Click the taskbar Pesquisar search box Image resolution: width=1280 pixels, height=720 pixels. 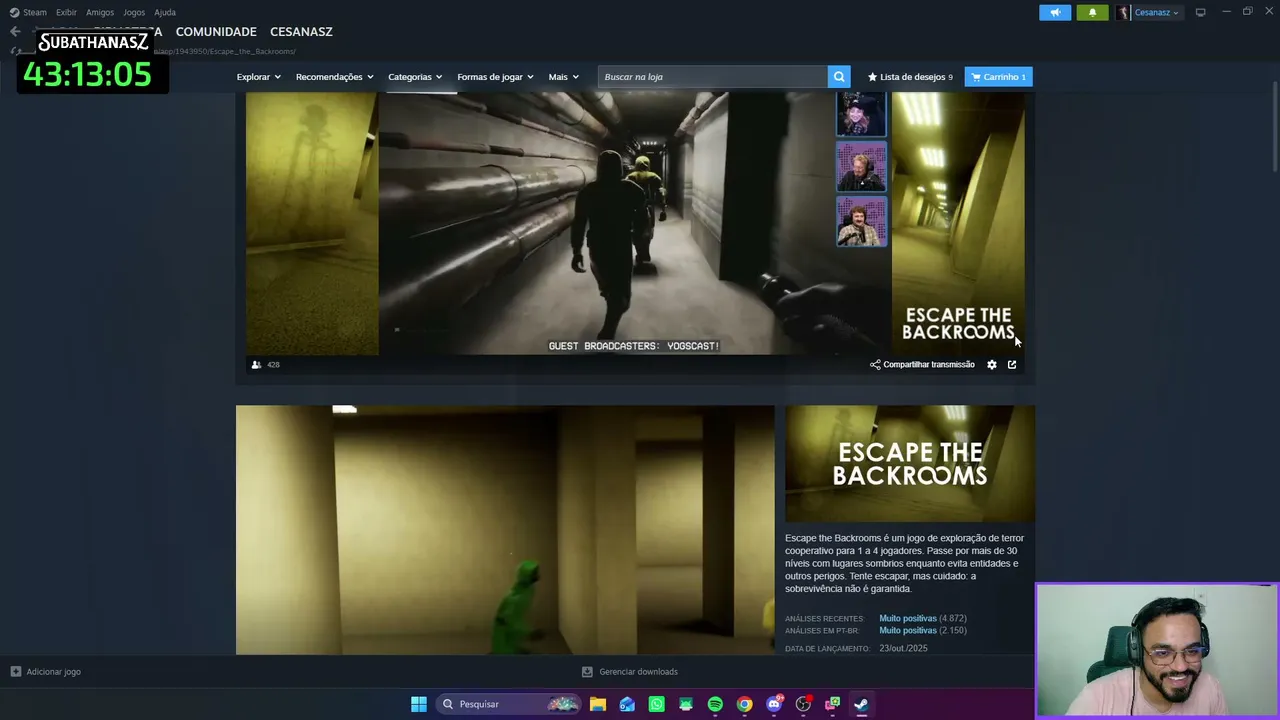coord(510,704)
